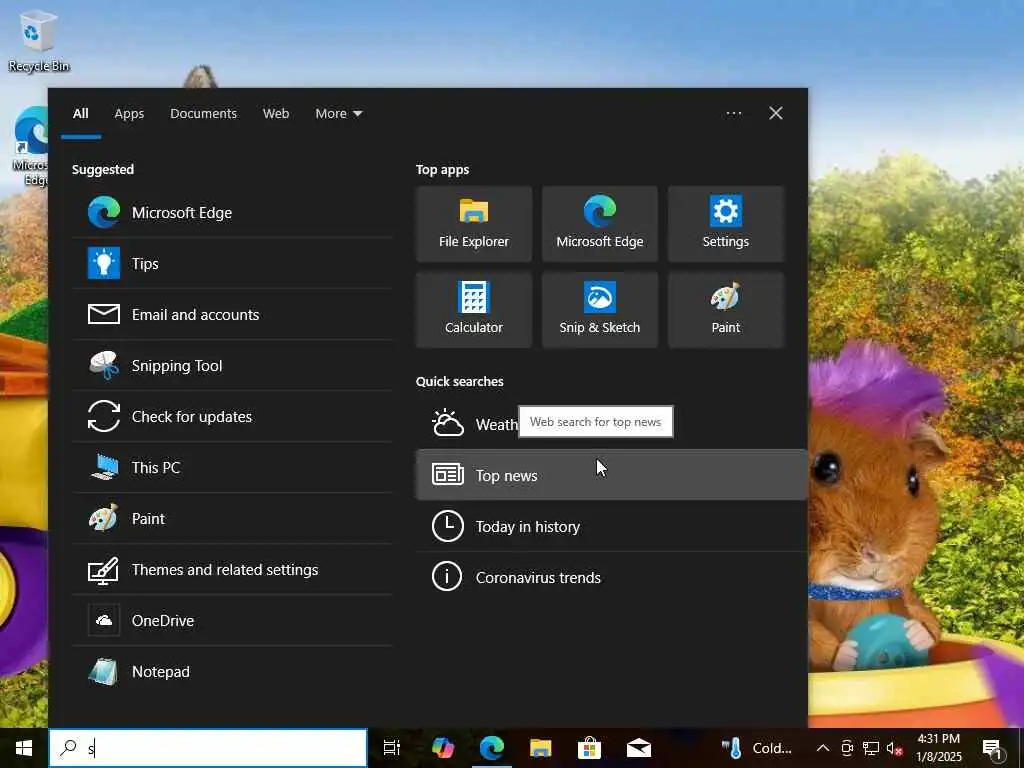The width and height of the screenshot is (1024, 768).
Task: Open Microsoft Edge tile in Top apps
Action: click(600, 224)
